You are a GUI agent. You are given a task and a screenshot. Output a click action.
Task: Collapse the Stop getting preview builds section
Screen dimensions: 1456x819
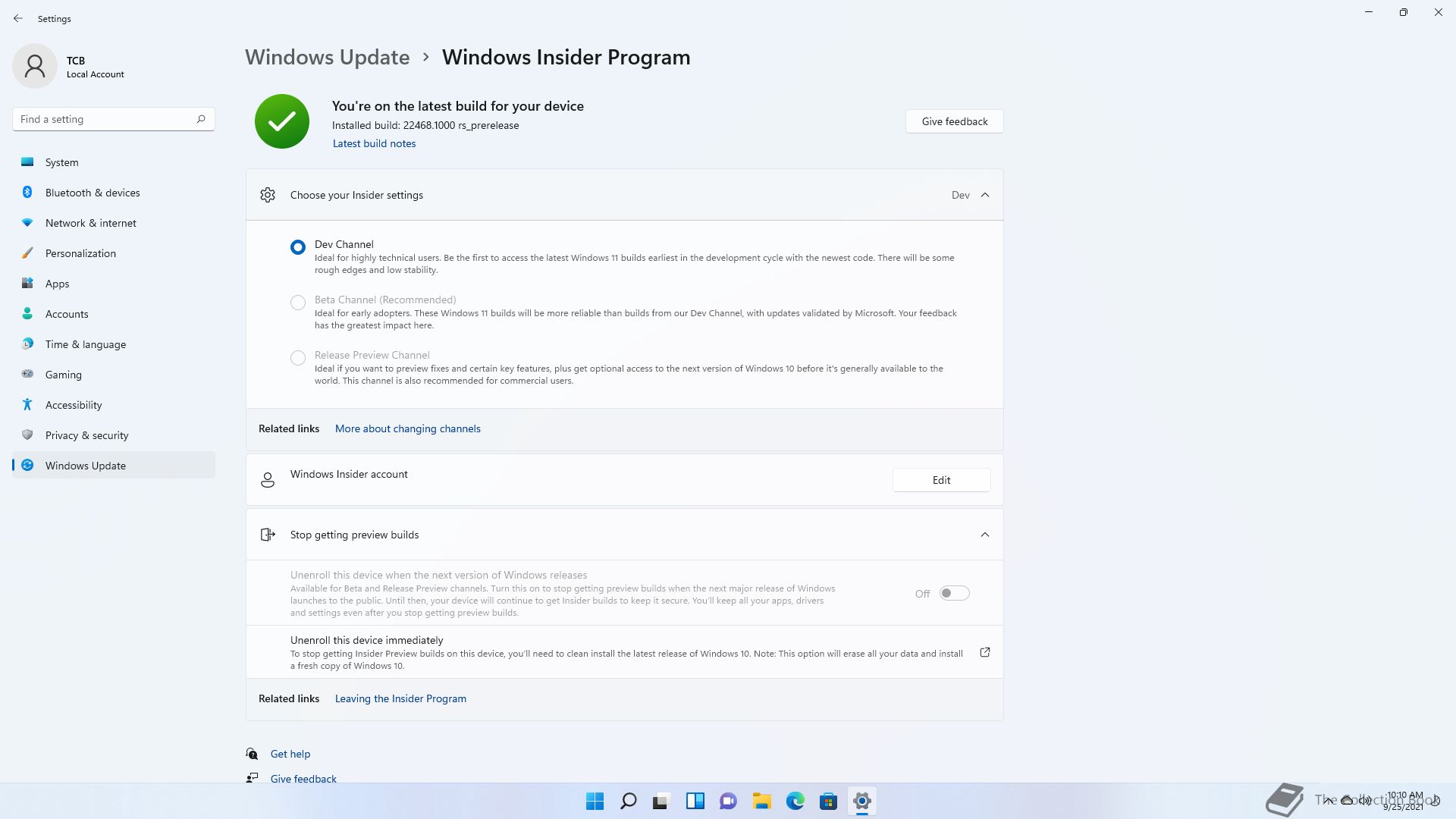984,535
